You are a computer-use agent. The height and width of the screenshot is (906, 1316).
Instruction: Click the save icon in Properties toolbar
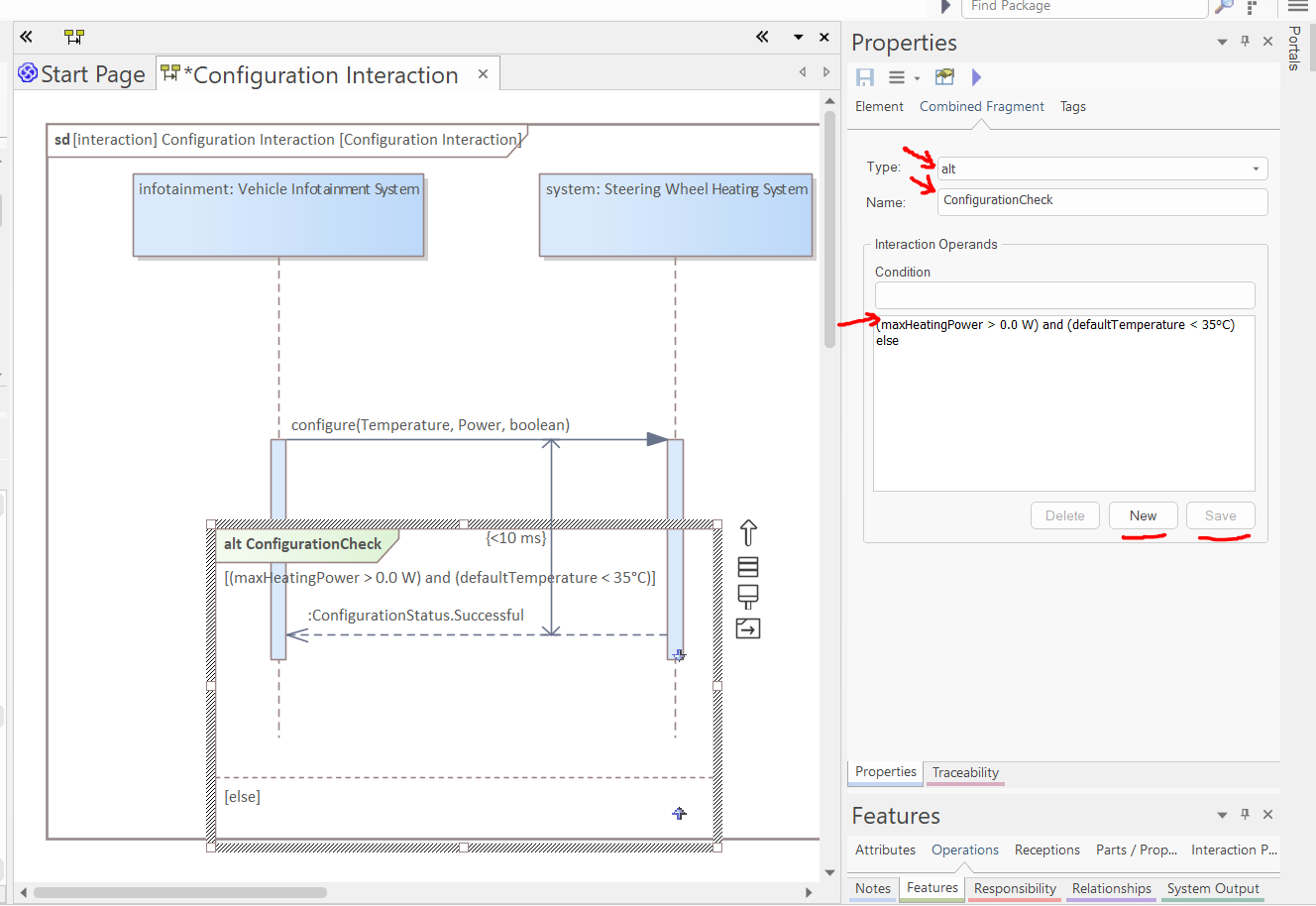pyautogui.click(x=865, y=77)
